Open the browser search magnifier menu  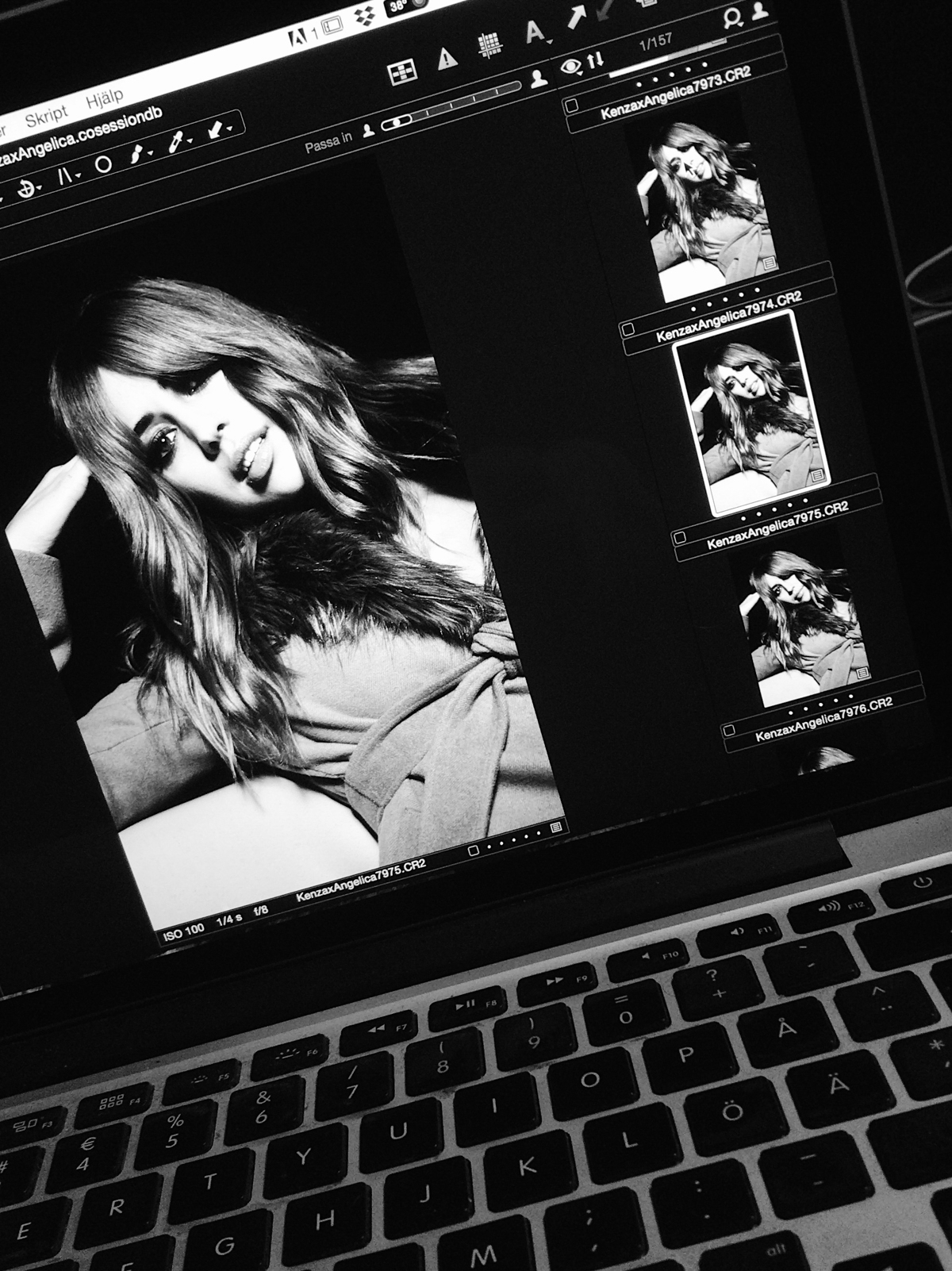(734, 19)
